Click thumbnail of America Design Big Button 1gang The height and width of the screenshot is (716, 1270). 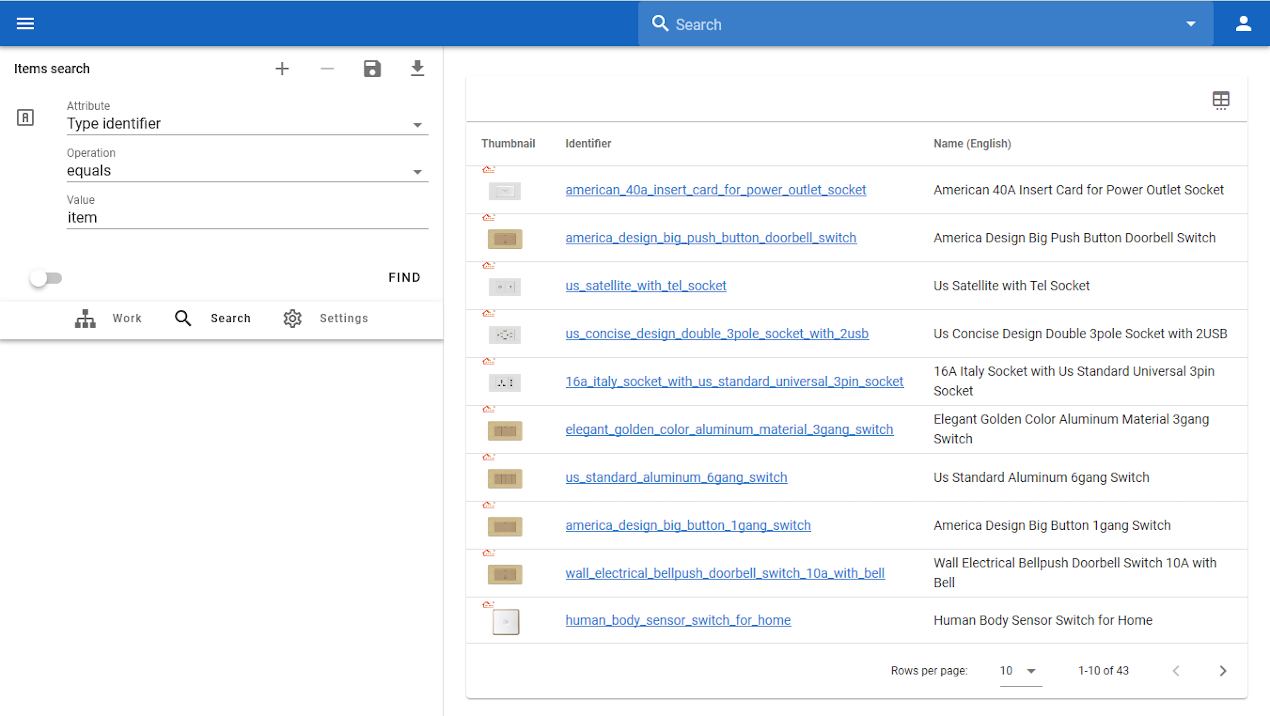coord(505,527)
